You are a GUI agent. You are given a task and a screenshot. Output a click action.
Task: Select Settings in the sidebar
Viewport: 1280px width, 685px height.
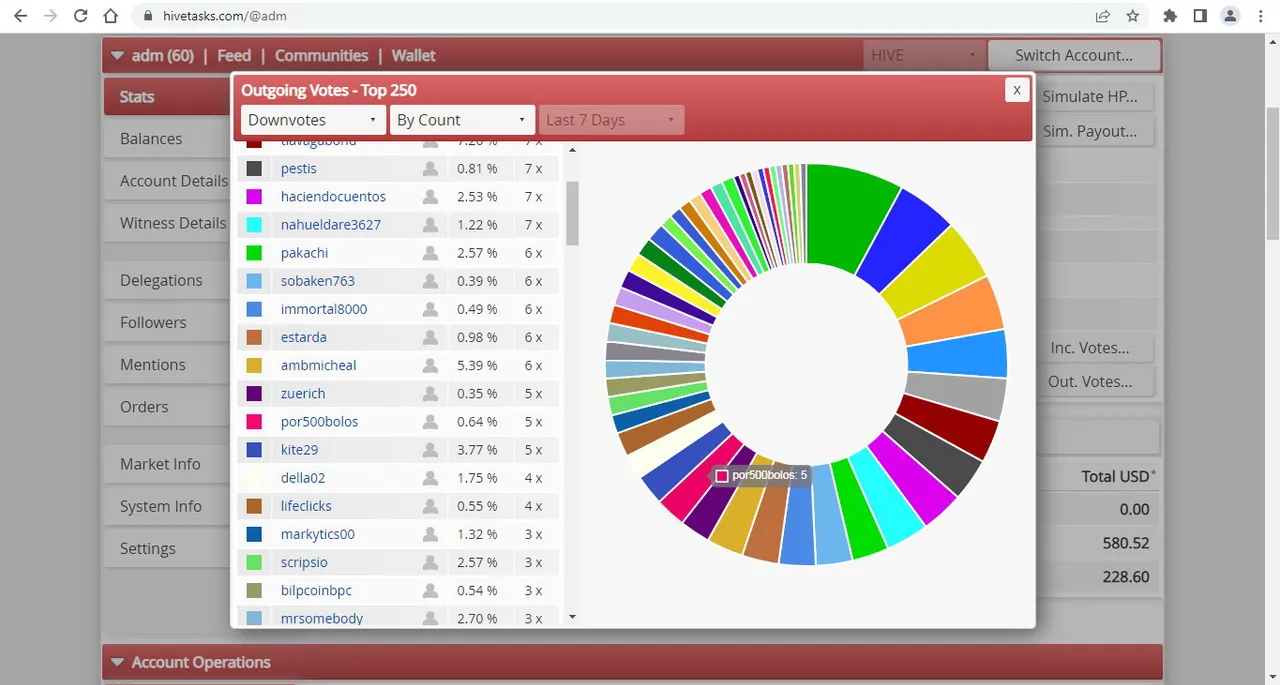point(168,548)
